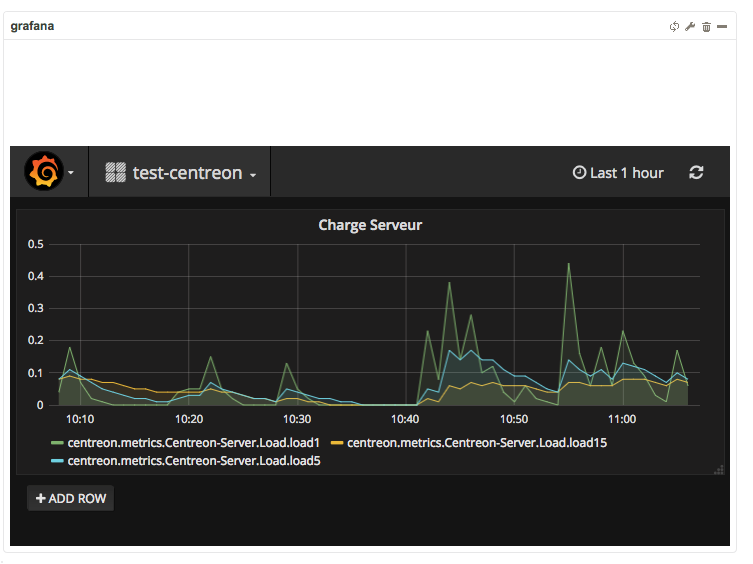Click the green load1 legend color swatch
The height and width of the screenshot is (564, 753).
tap(57, 443)
